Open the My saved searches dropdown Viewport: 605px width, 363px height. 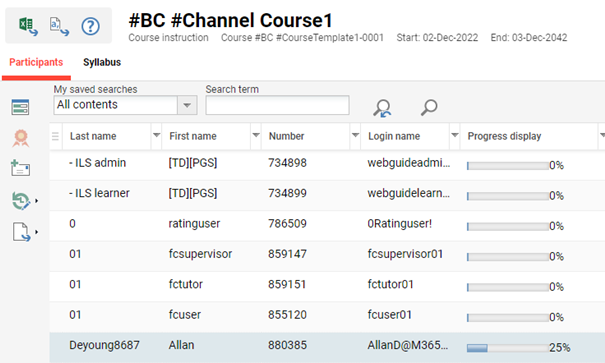pos(187,105)
